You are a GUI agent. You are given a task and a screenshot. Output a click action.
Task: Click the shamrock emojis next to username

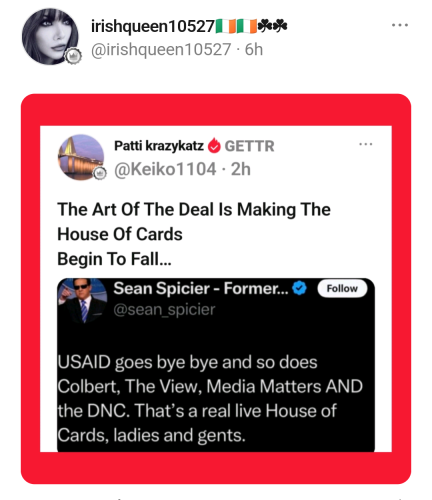[273, 26]
